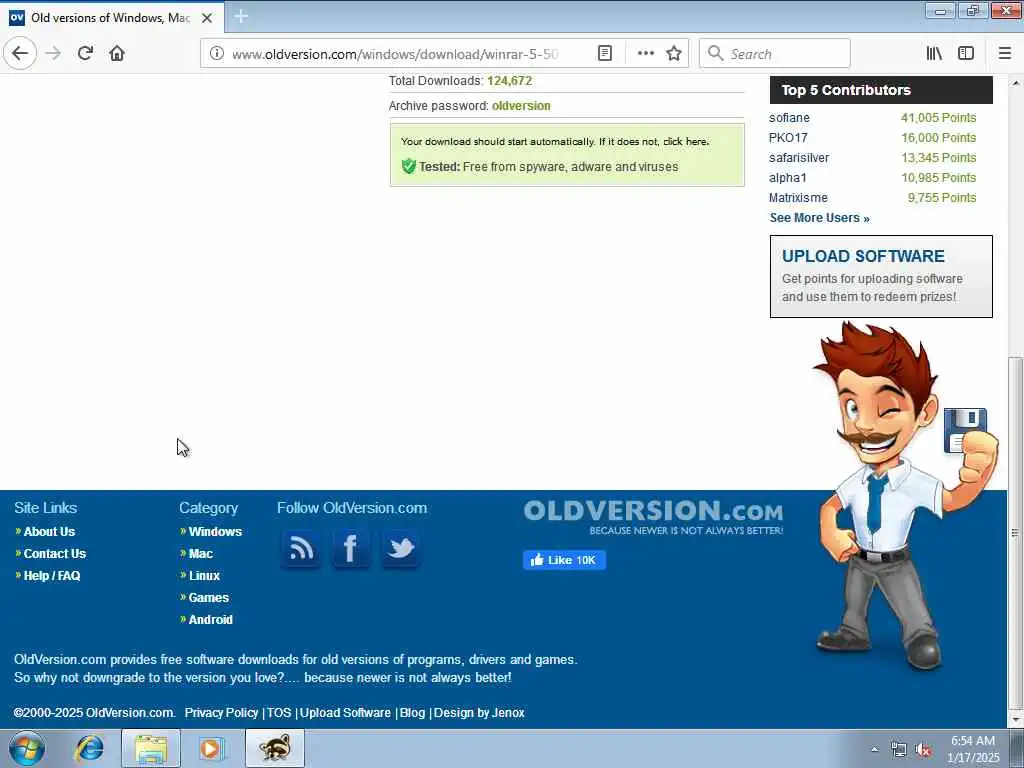Click the 'click here' download link text
The width and height of the screenshot is (1024, 768).
(x=685, y=142)
